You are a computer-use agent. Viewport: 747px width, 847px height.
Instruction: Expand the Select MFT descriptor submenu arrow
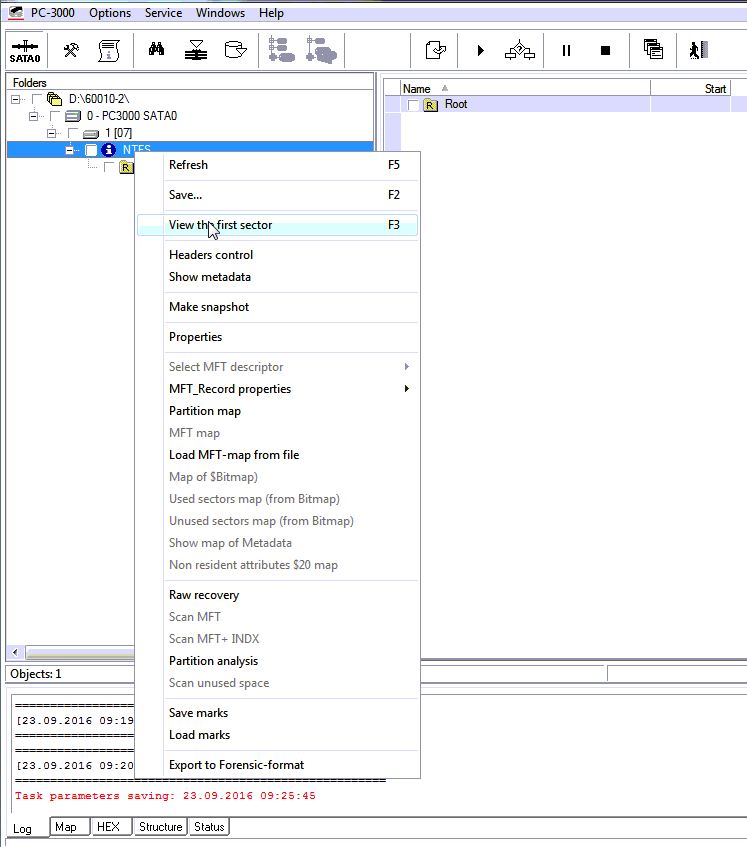407,366
